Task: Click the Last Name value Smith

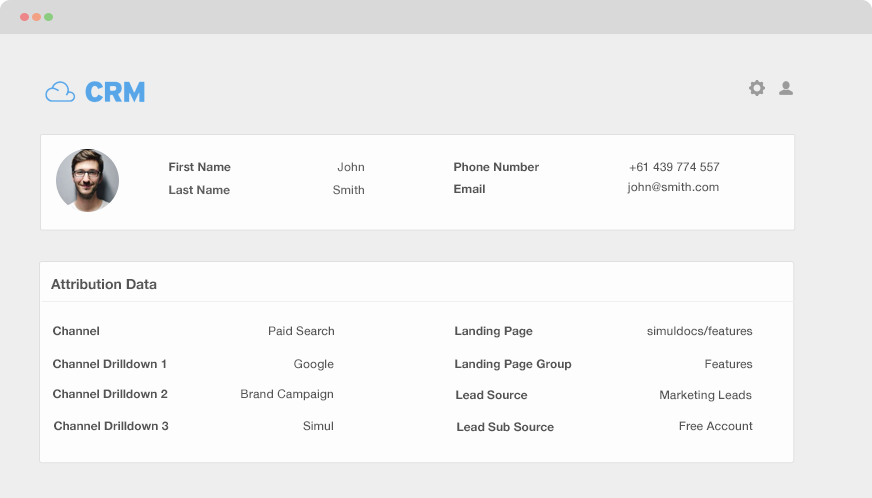Action: pyautogui.click(x=348, y=190)
